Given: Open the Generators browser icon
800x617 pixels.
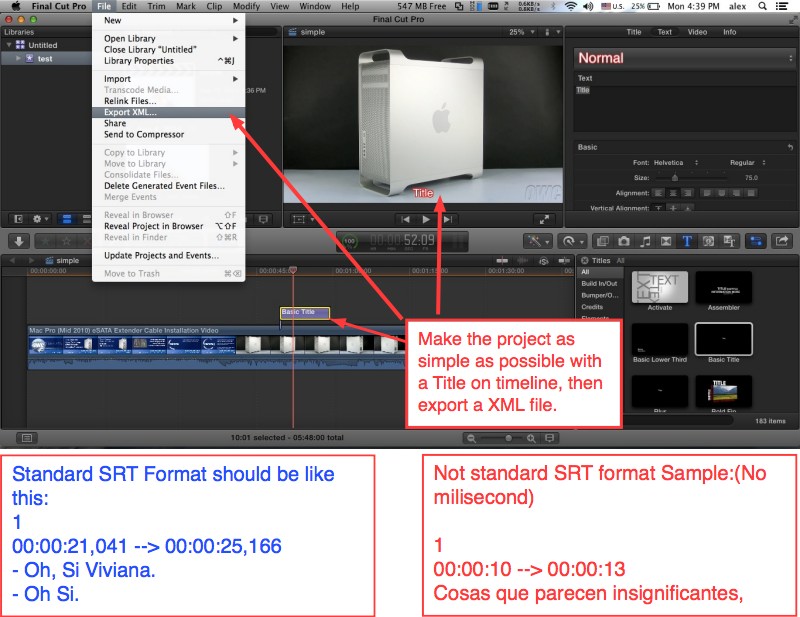Looking at the screenshot, I should click(x=708, y=241).
